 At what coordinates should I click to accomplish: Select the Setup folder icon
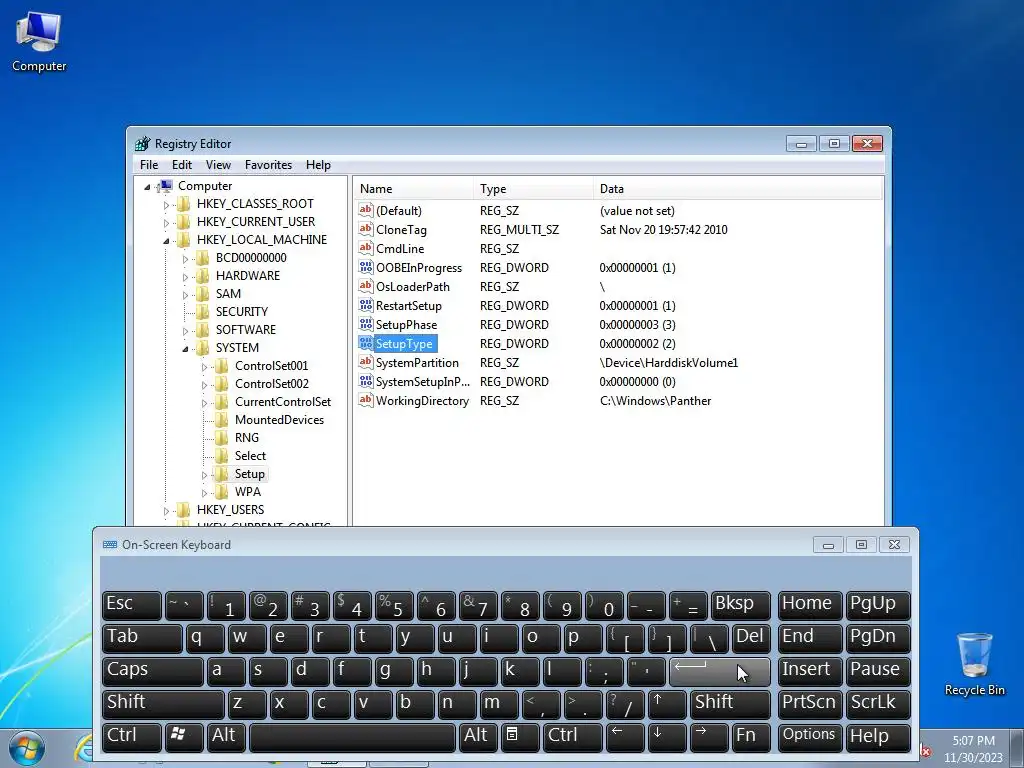point(221,473)
